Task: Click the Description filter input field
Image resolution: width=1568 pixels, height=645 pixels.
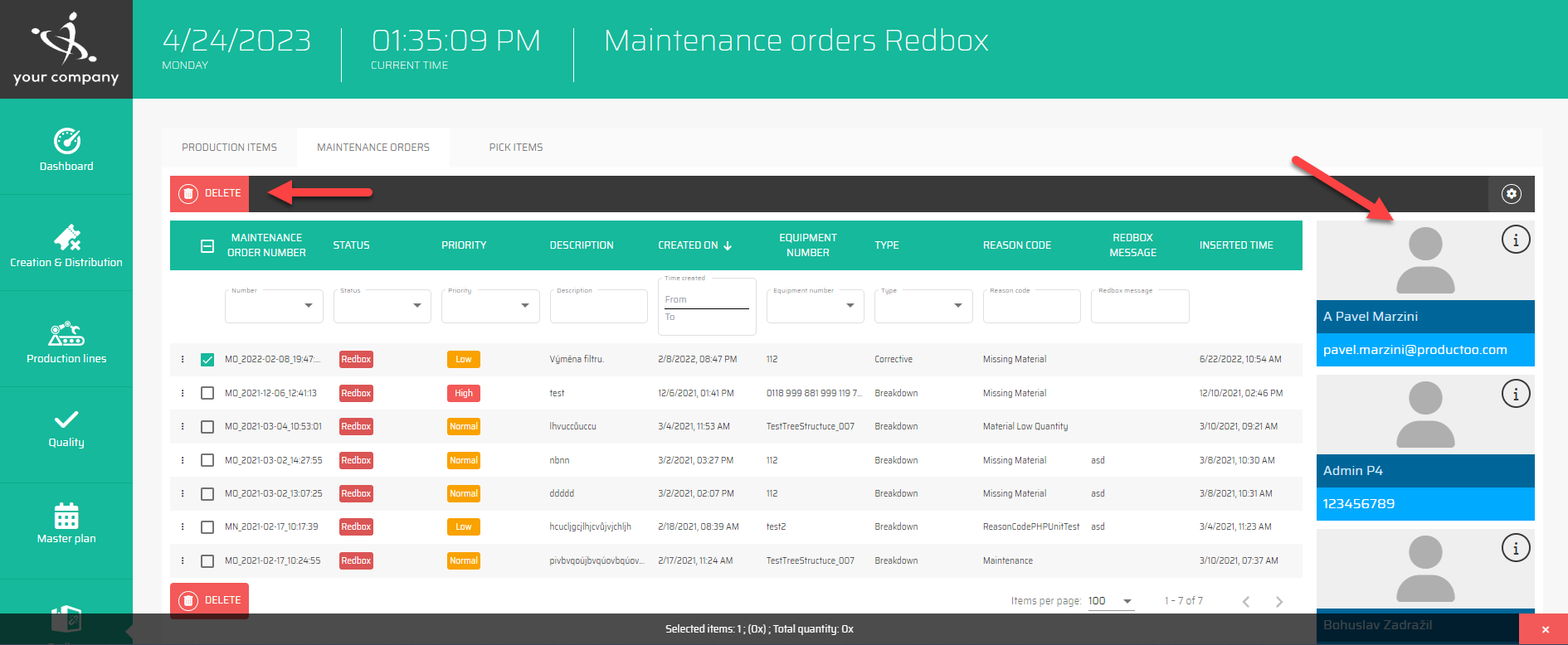Action: [x=598, y=308]
